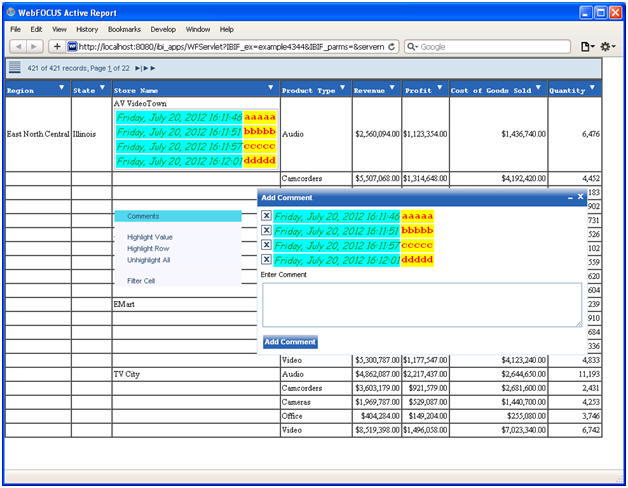Close the Add Comment dialog

580,197
